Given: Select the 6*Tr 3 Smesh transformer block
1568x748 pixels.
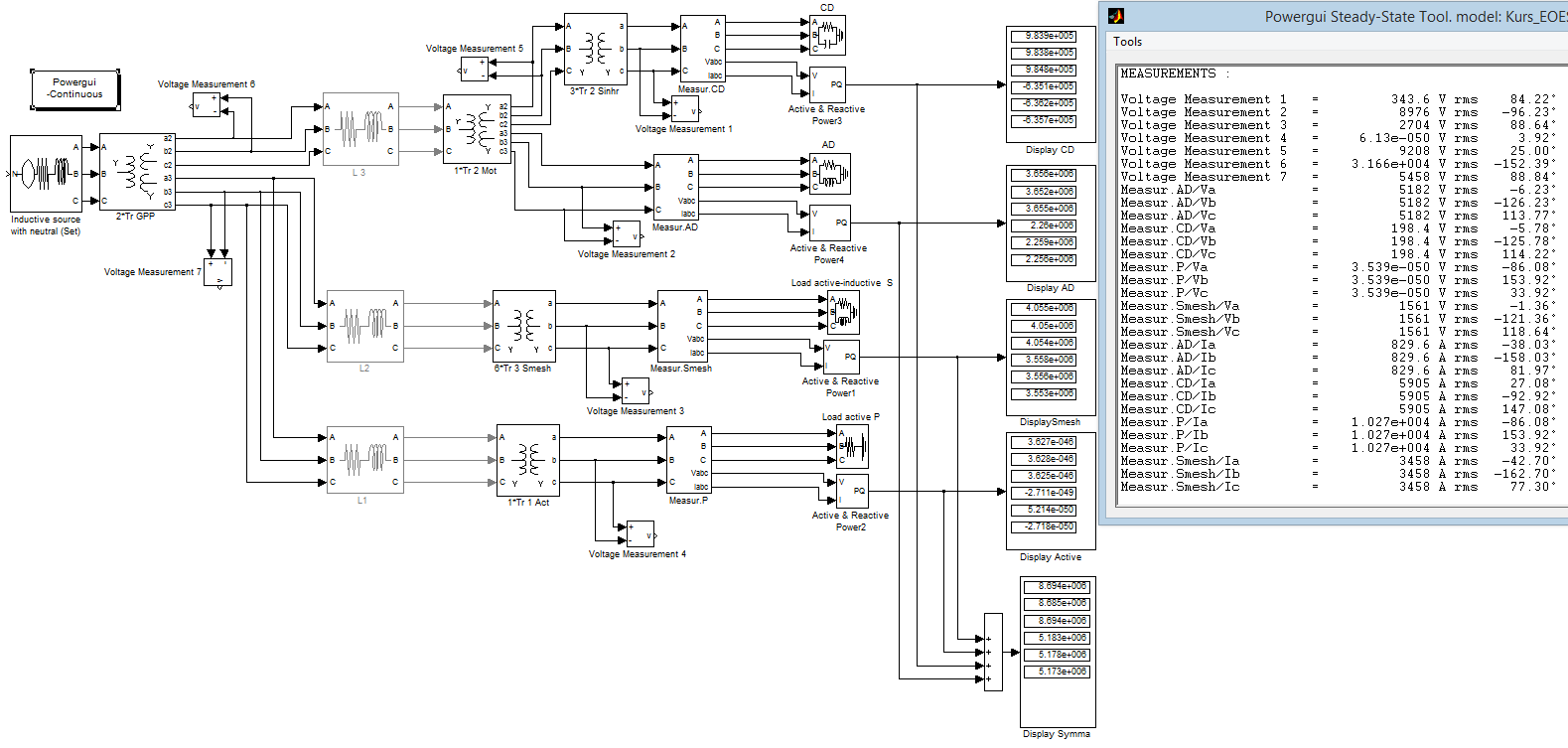Looking at the screenshot, I should pyautogui.click(x=523, y=326).
